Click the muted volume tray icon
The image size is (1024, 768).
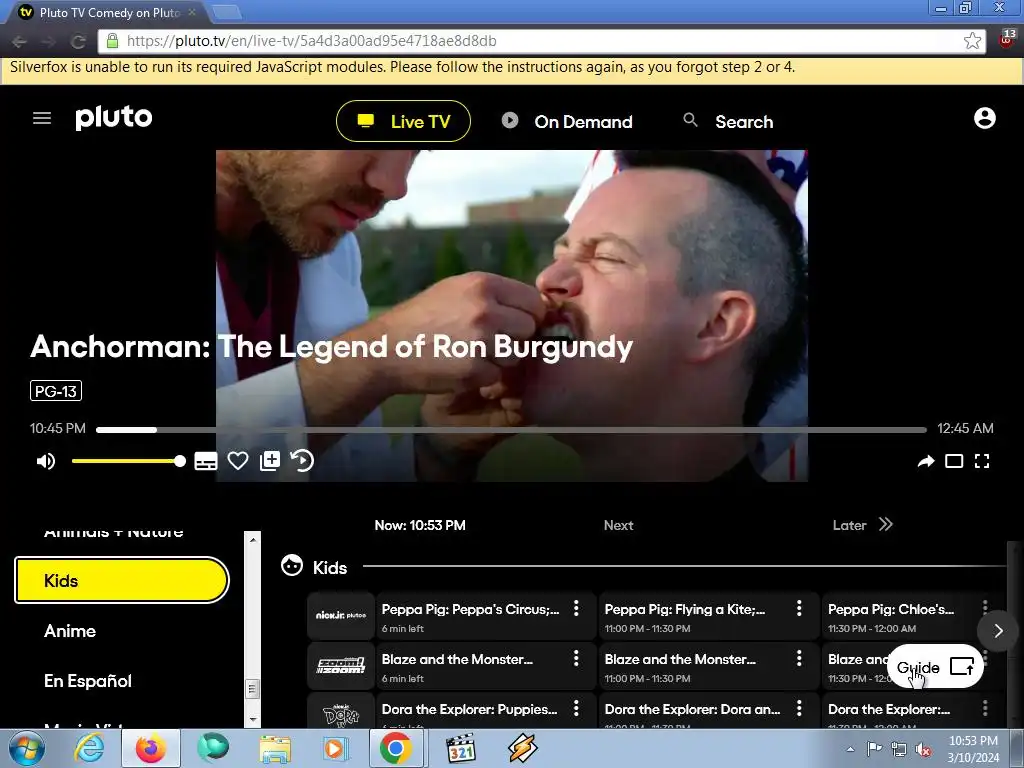click(x=923, y=750)
